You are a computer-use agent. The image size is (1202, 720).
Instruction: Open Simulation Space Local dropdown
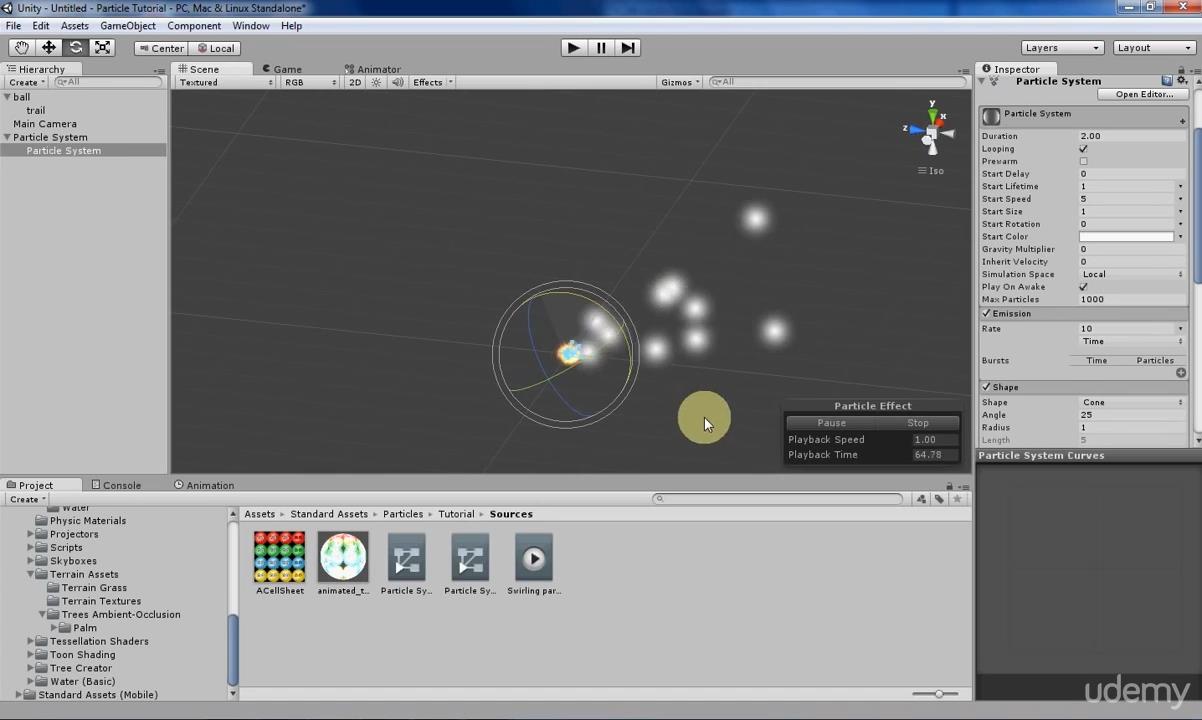coord(1133,274)
